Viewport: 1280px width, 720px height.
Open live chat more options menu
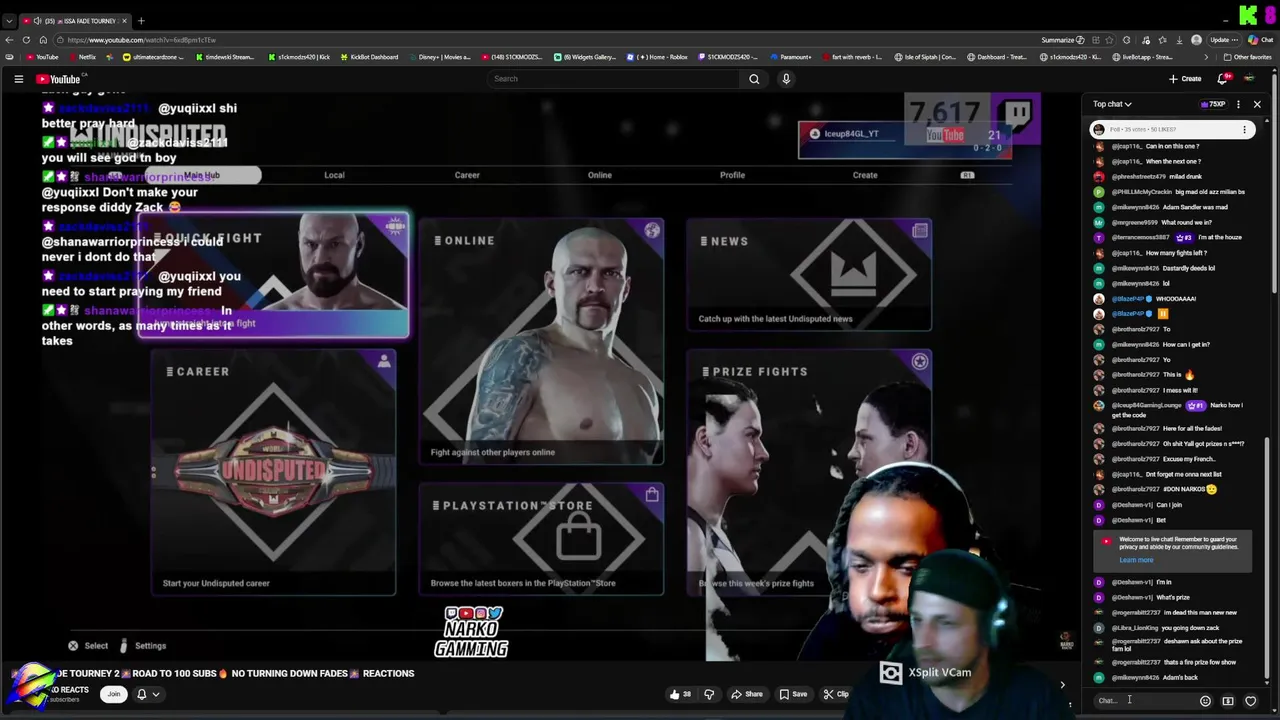[x=1238, y=104]
